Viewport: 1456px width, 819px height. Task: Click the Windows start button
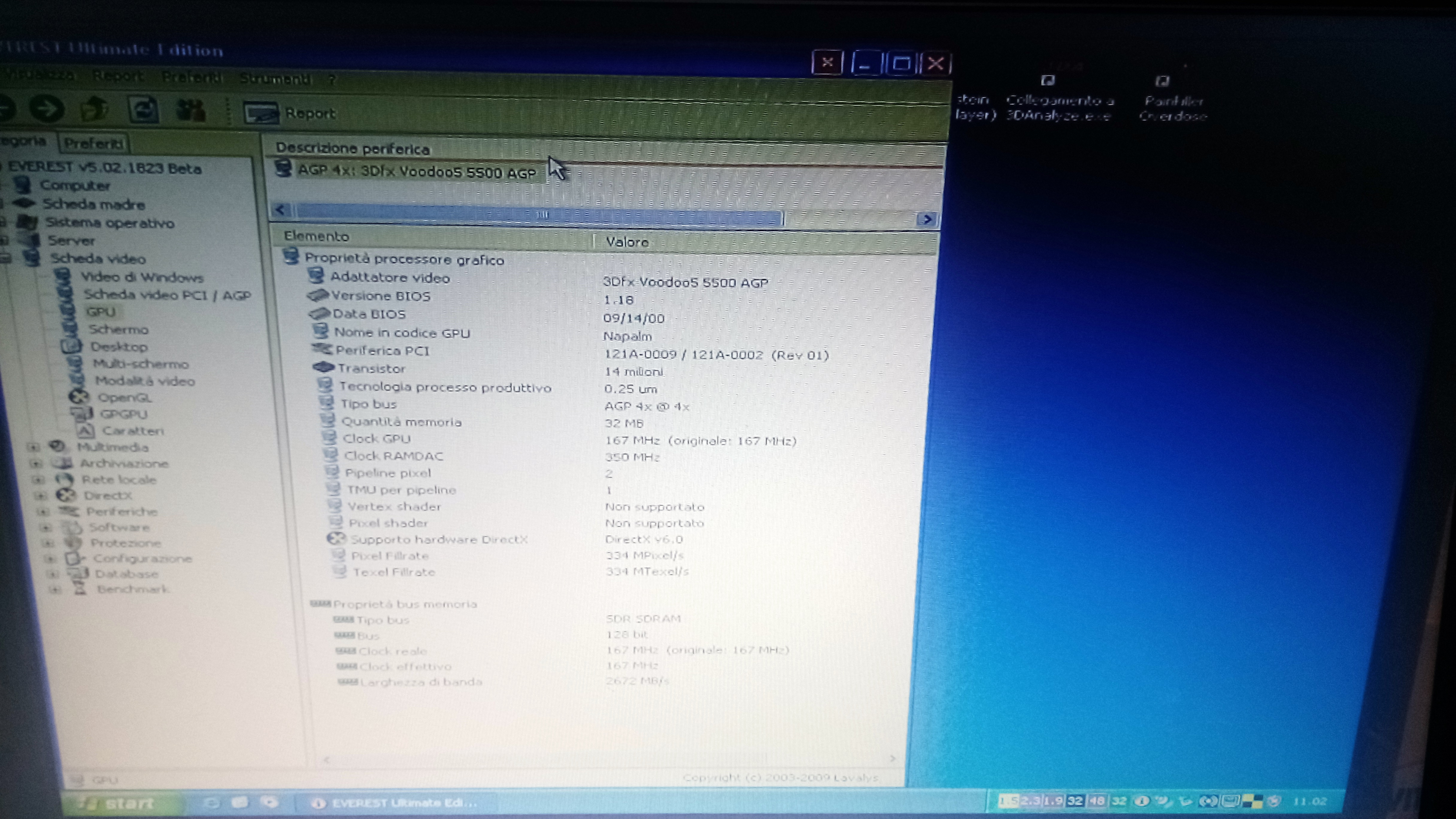coord(123,803)
